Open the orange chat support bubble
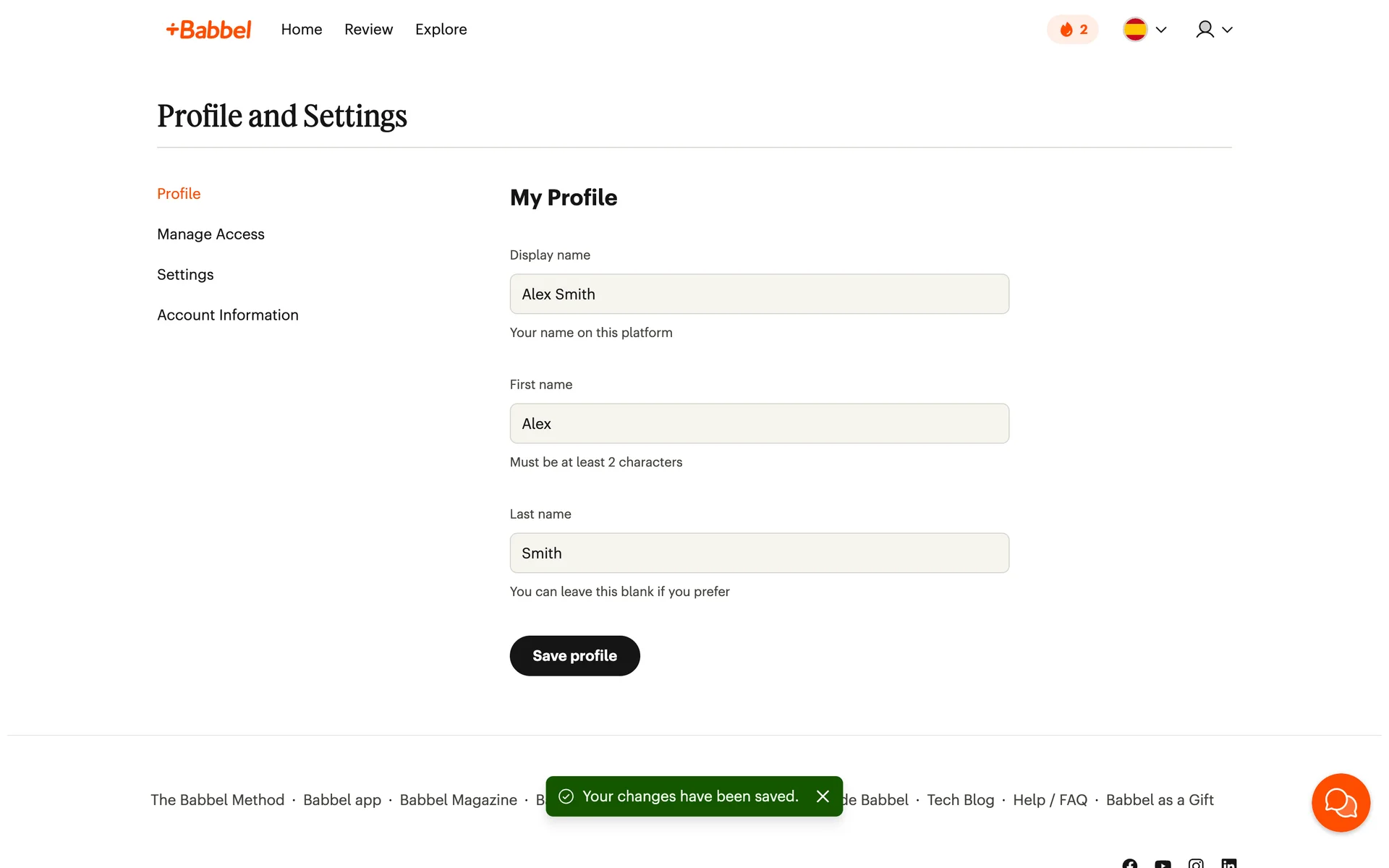1389x868 pixels. [1341, 802]
